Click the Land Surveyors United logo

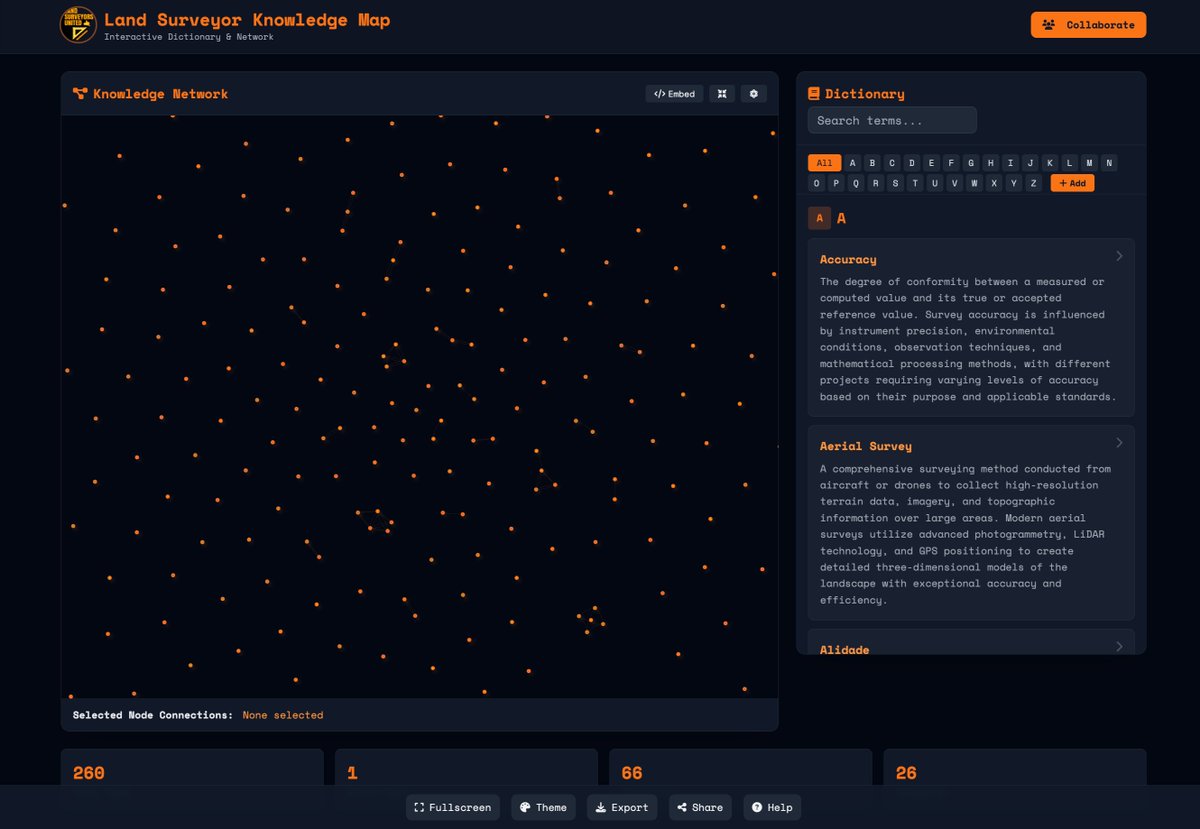coord(78,26)
